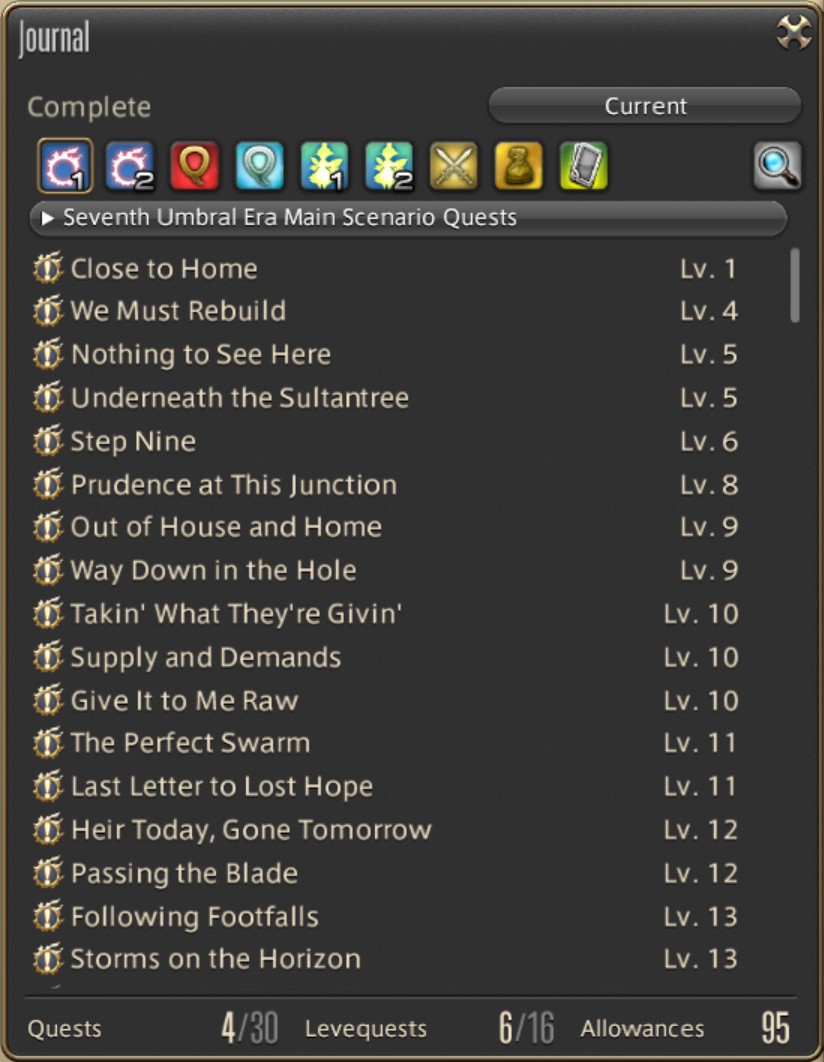The width and height of the screenshot is (824, 1062).
Task: Click the quest list scrollbar thumb
Action: tap(795, 285)
